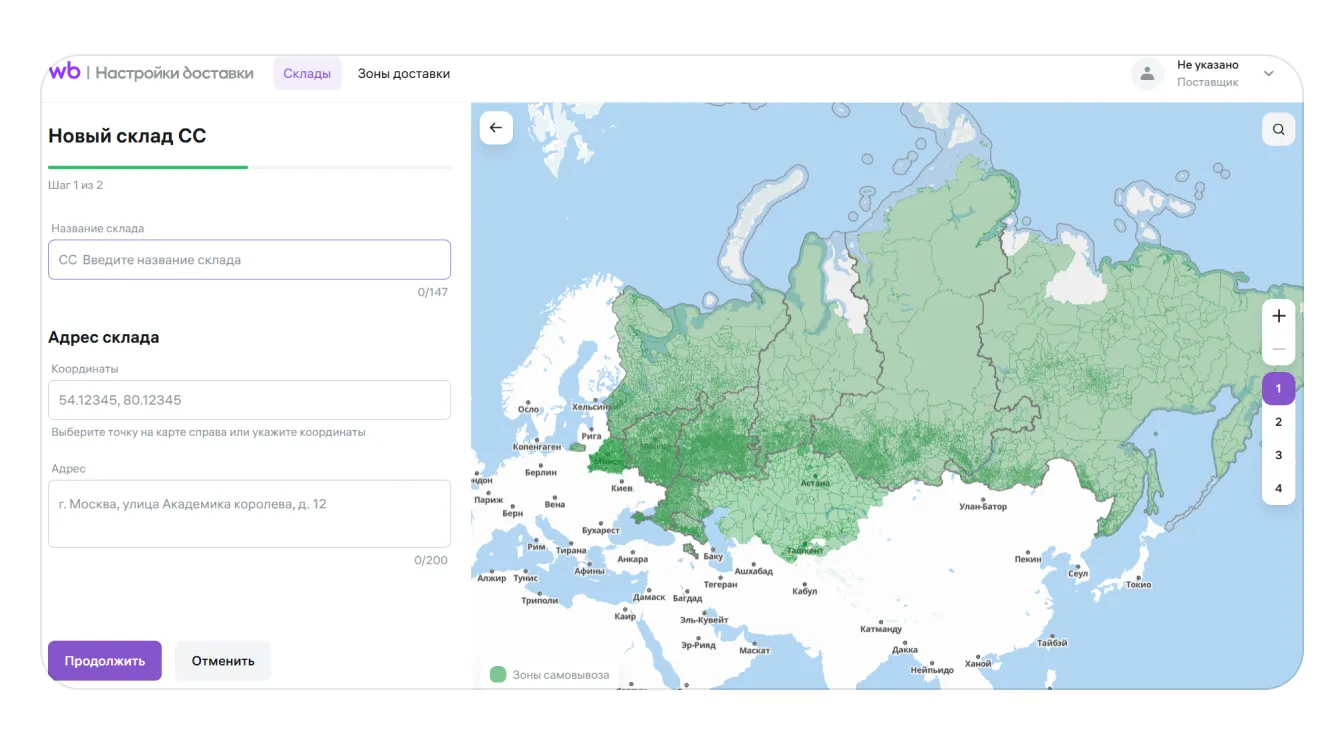Viewport: 1344px width, 744px height.
Task: Open the map search magnifier
Action: 1278,129
